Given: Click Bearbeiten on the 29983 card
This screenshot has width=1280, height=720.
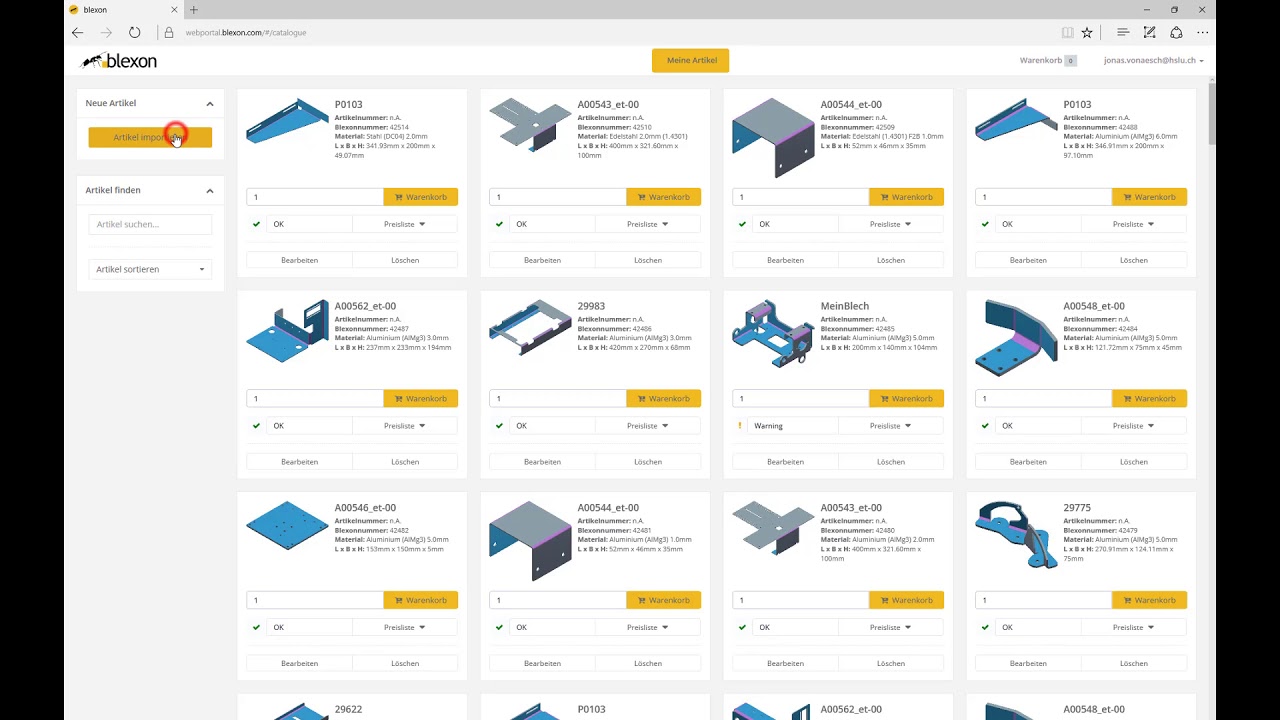Looking at the screenshot, I should [542, 462].
